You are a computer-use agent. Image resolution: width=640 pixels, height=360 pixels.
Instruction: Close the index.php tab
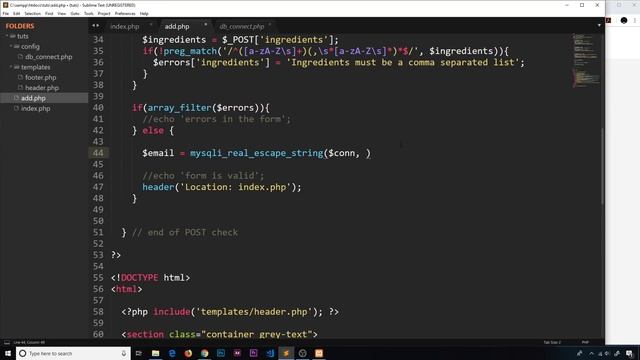coord(151,25)
